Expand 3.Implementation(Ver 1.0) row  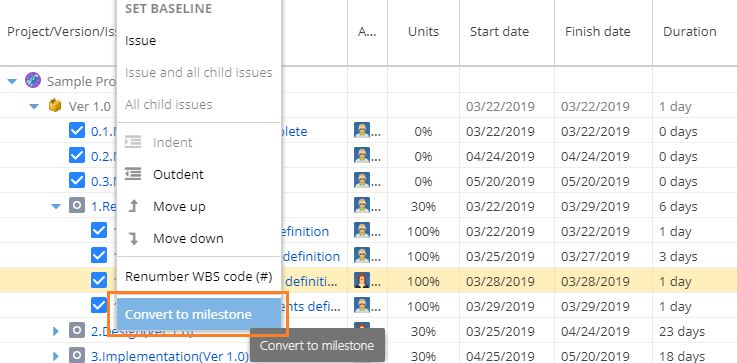(56, 356)
